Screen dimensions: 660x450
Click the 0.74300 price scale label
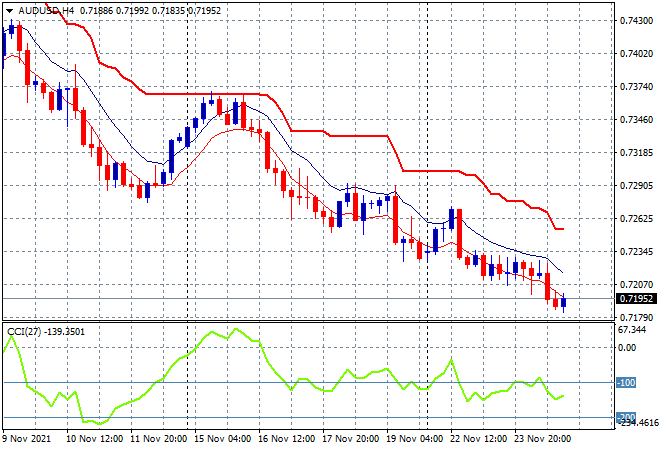tap(632, 20)
